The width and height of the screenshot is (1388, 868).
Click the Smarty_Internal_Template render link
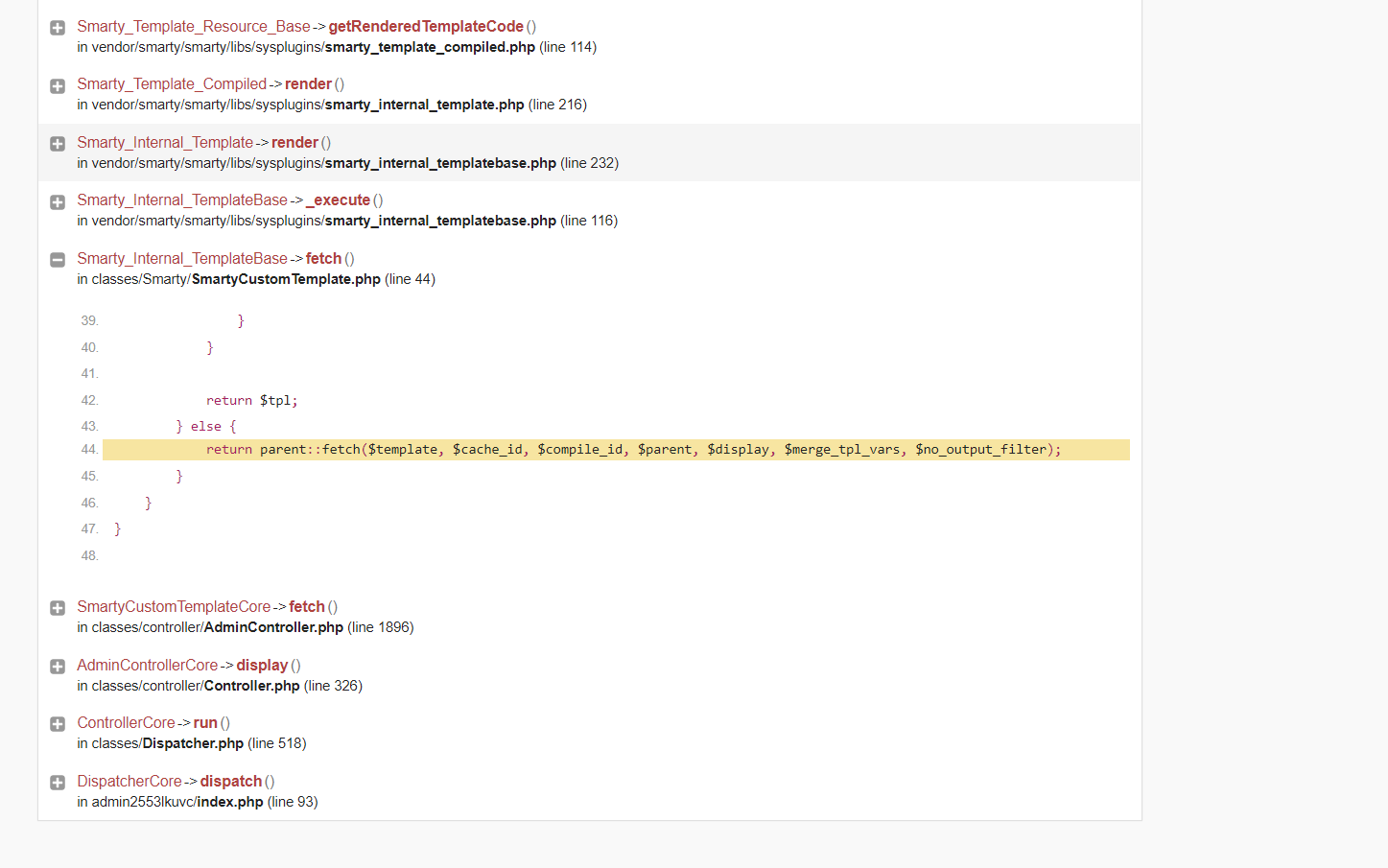[x=204, y=143]
